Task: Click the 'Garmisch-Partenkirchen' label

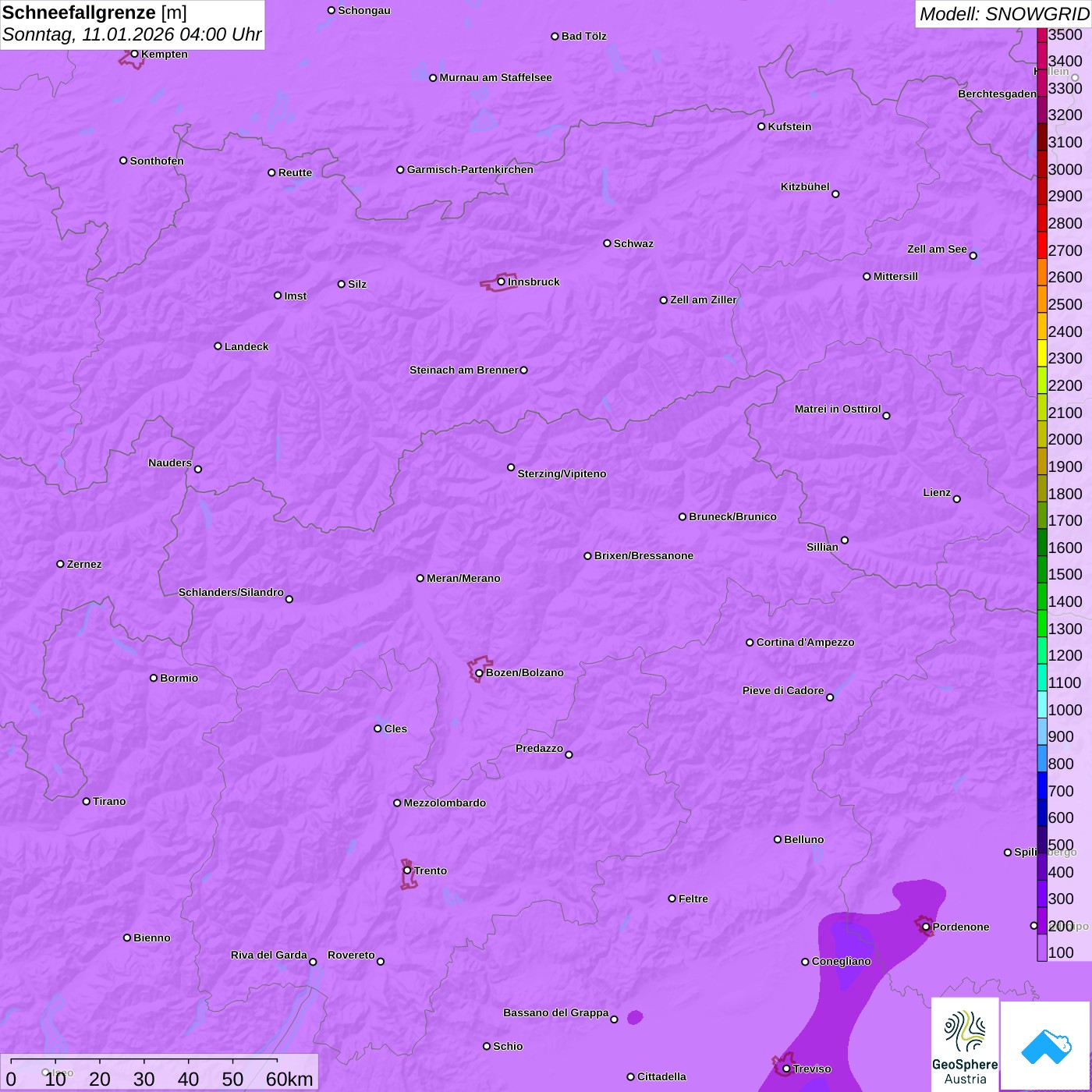Action: (x=470, y=169)
